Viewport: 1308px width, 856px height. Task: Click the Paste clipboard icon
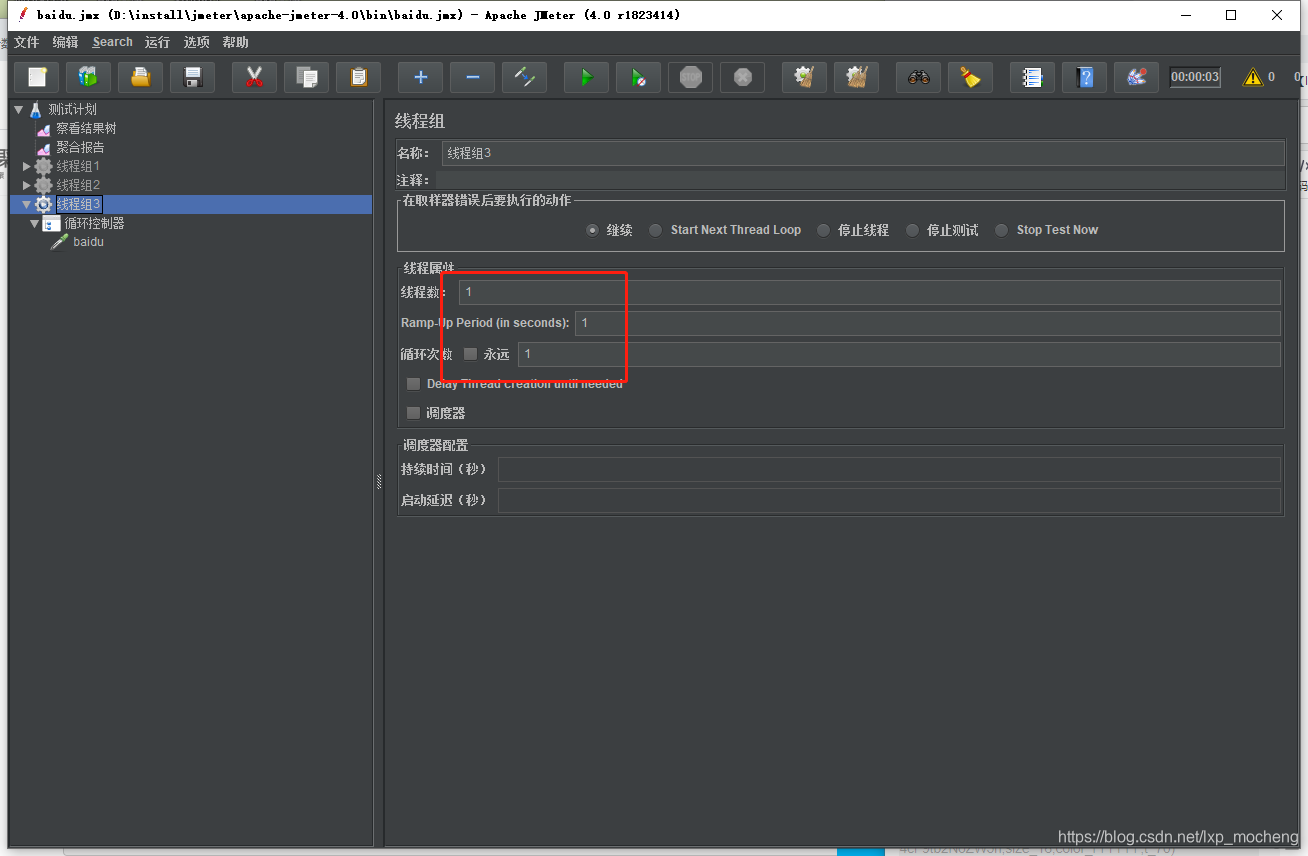tap(359, 77)
